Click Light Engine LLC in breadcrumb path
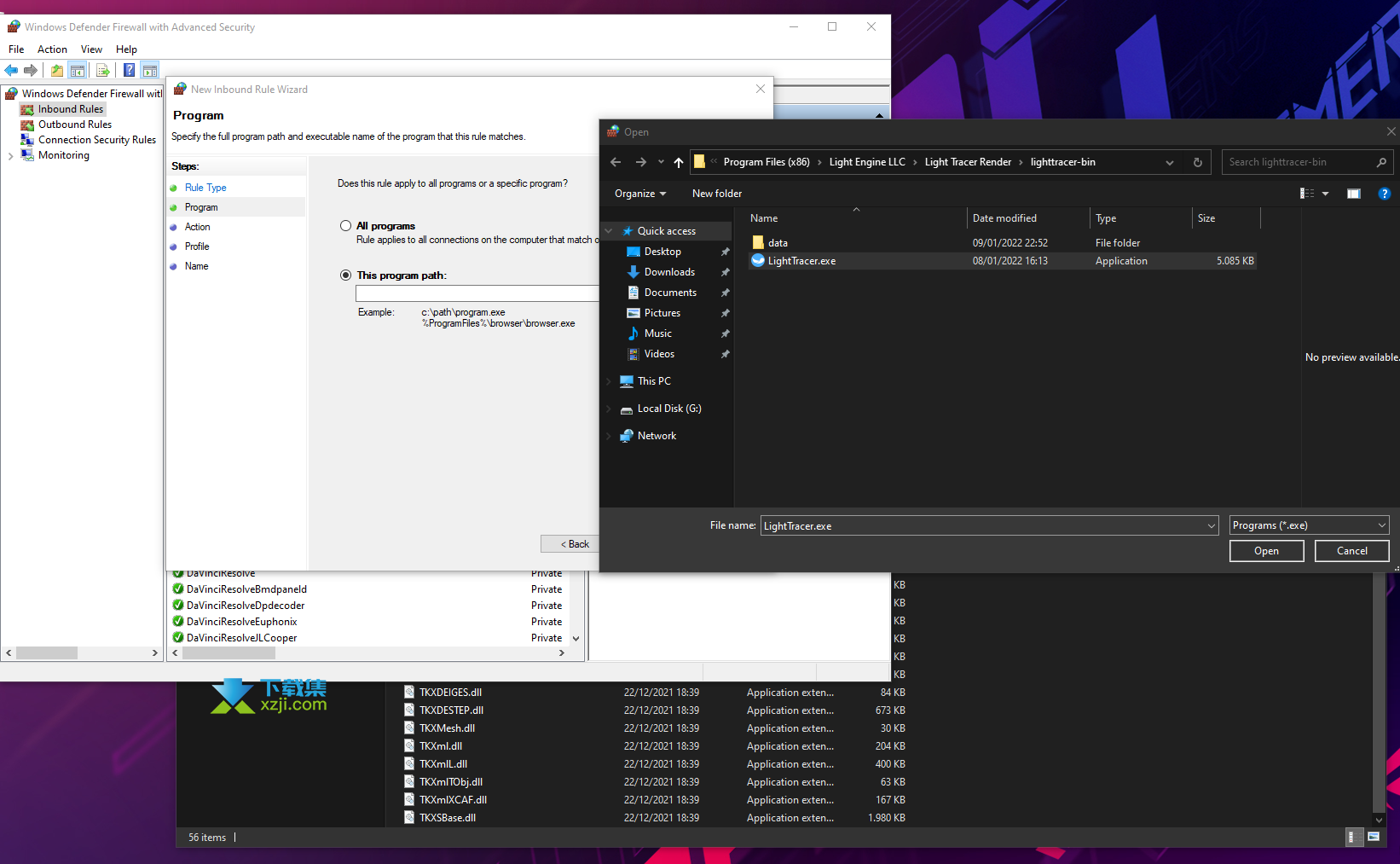 click(x=867, y=162)
